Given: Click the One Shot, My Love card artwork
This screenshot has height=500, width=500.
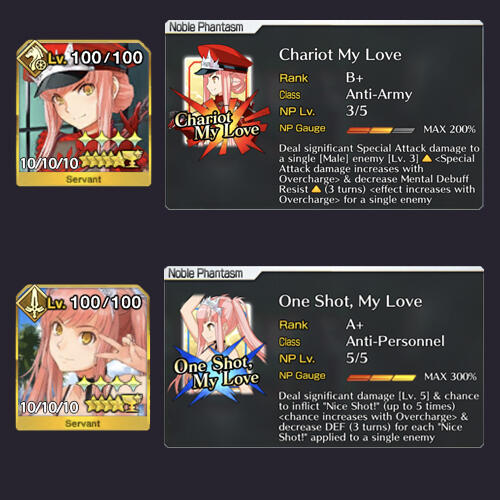Looking at the screenshot, I should coord(219,348).
